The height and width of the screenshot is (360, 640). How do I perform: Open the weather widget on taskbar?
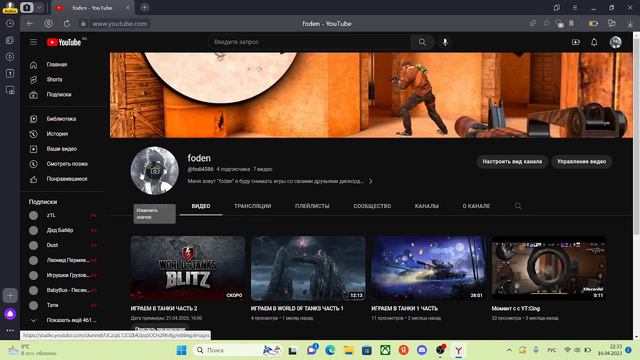tap(33, 350)
